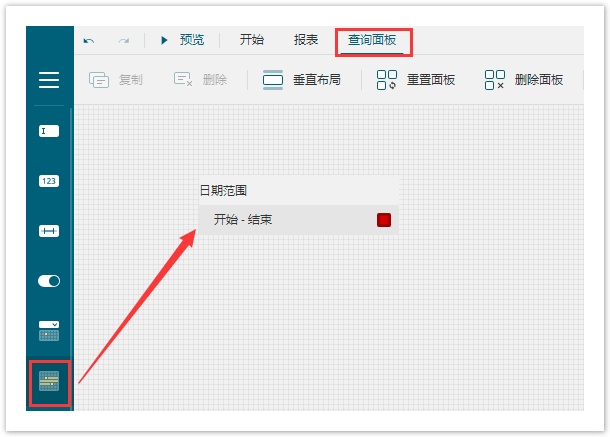Image resolution: width=610 pixels, height=437 pixels.
Task: Select the 日期范围 label text
Action: coord(223,191)
